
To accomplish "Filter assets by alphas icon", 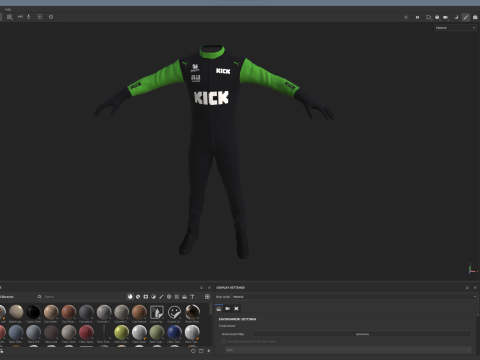I will pos(169,296).
